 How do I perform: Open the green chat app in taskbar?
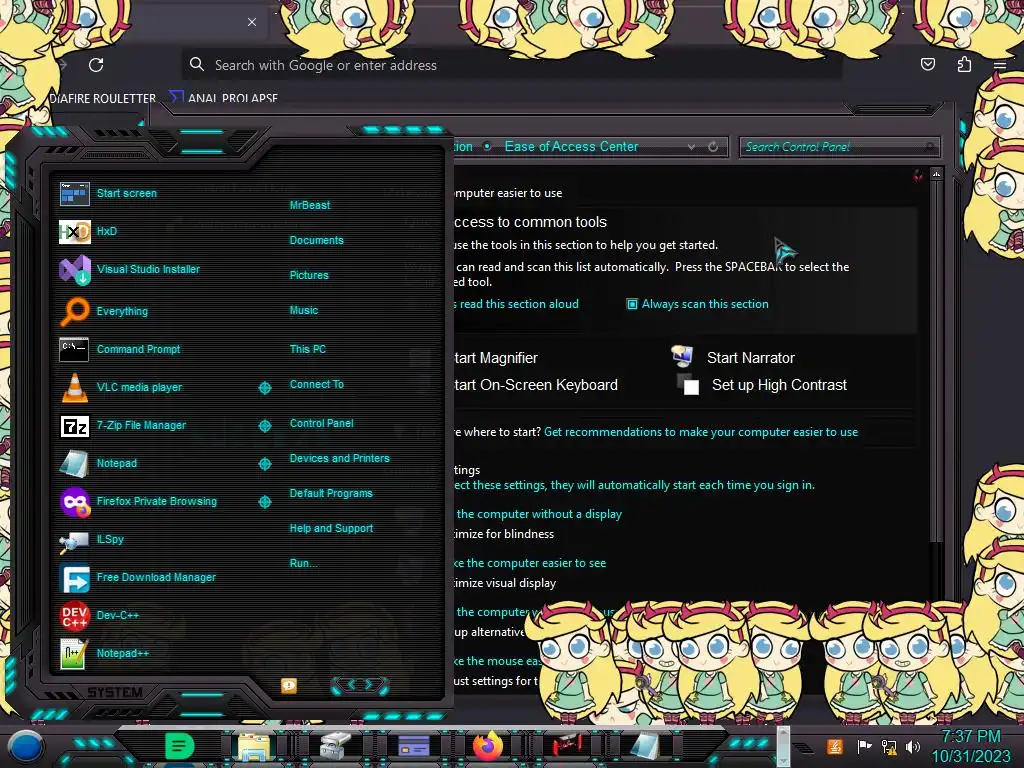[x=179, y=746]
